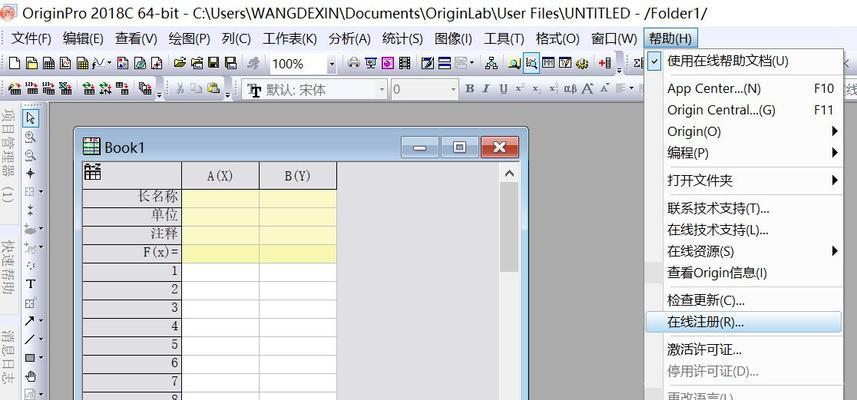Click the Slide Show presentation icon
The image size is (857, 400).
pyautogui.click(x=371, y=63)
